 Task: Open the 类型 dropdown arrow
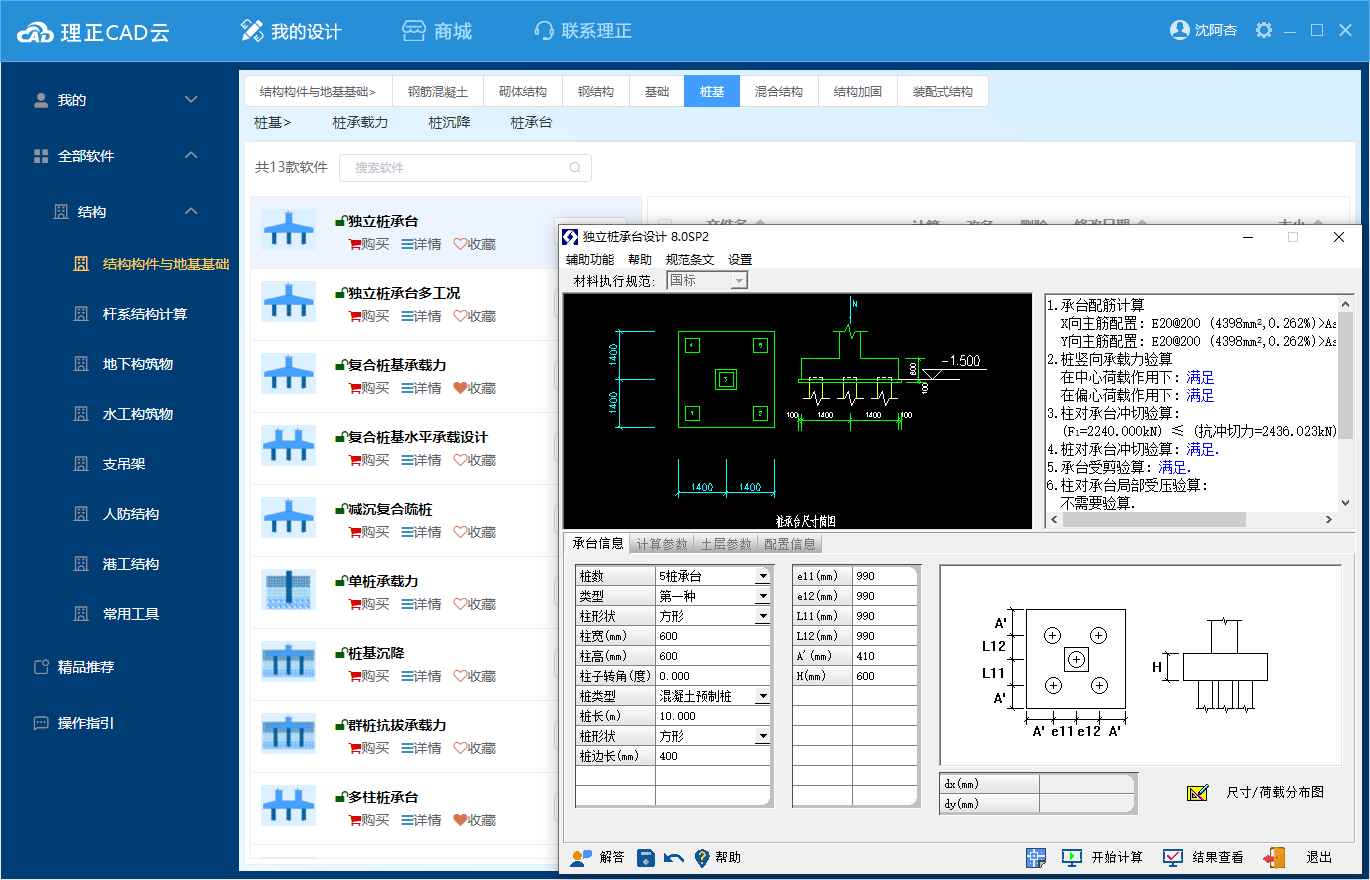click(x=762, y=596)
